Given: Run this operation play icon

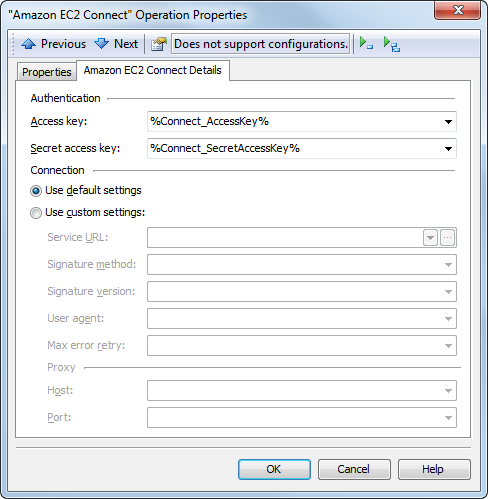Looking at the screenshot, I should pos(366,43).
